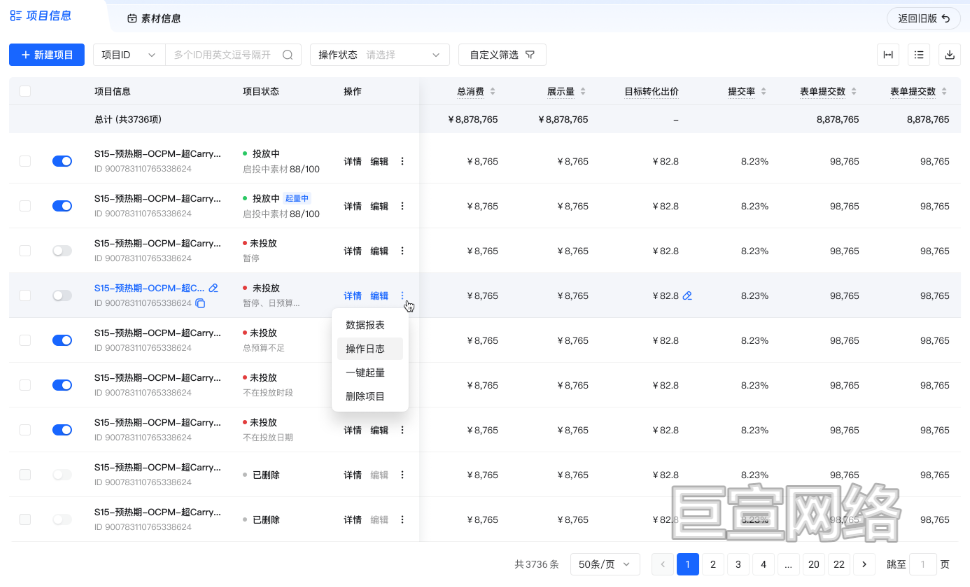This screenshot has width=970, height=587.
Task: Sort by 展示量 column arrows
Action: [583, 92]
